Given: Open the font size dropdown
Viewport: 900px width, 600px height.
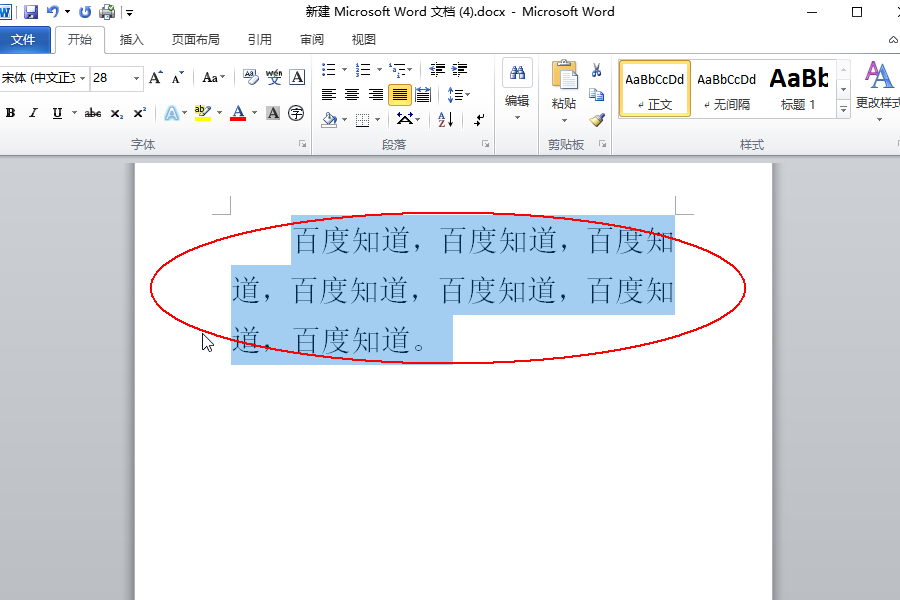Looking at the screenshot, I should 137,78.
